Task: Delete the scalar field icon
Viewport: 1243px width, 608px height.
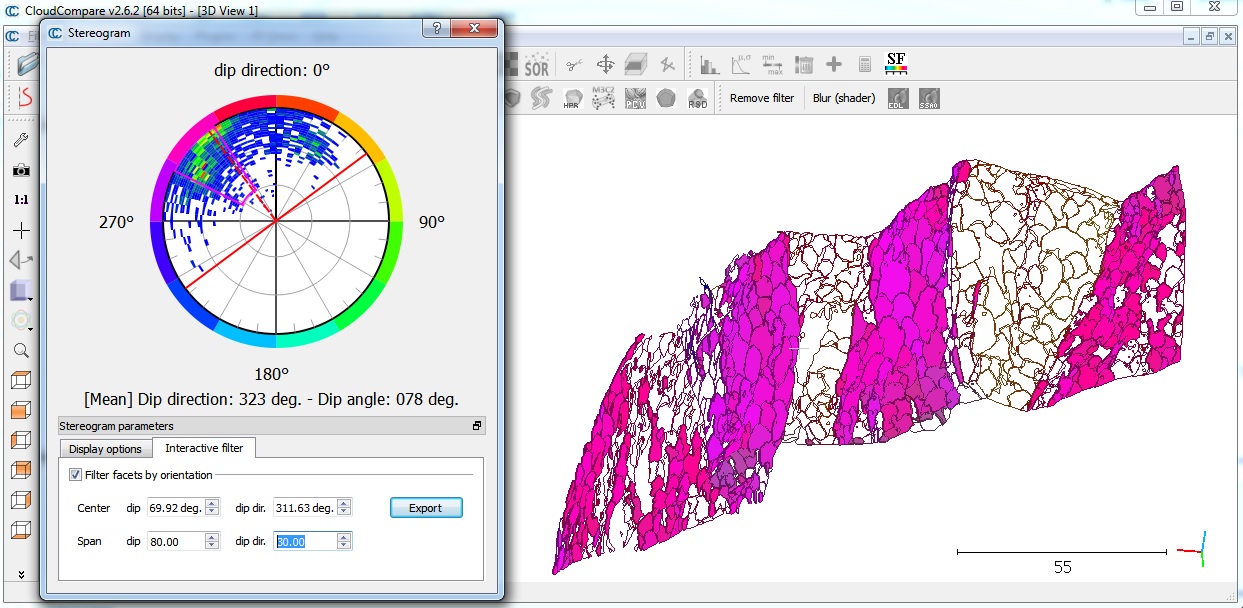Action: [x=803, y=65]
